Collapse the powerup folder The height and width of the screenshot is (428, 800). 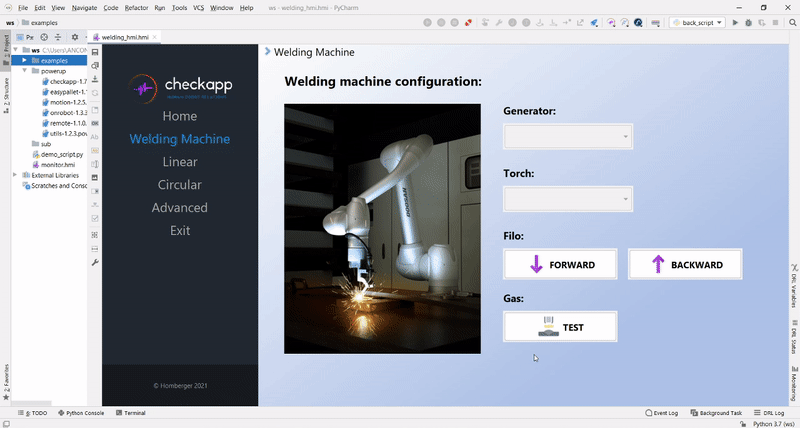[x=24, y=71]
